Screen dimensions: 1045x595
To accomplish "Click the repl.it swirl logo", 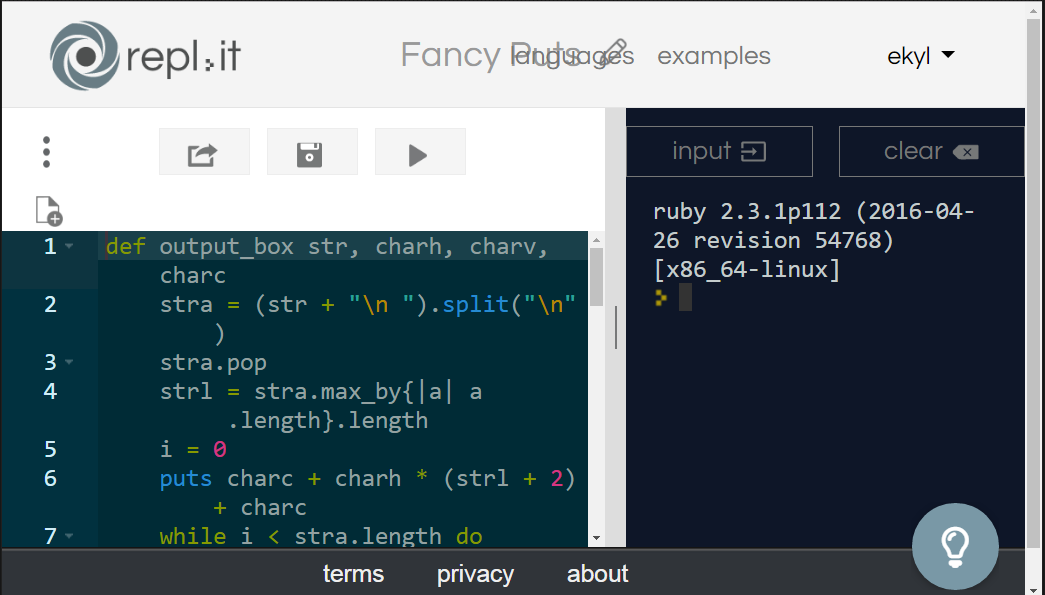I will (x=85, y=56).
